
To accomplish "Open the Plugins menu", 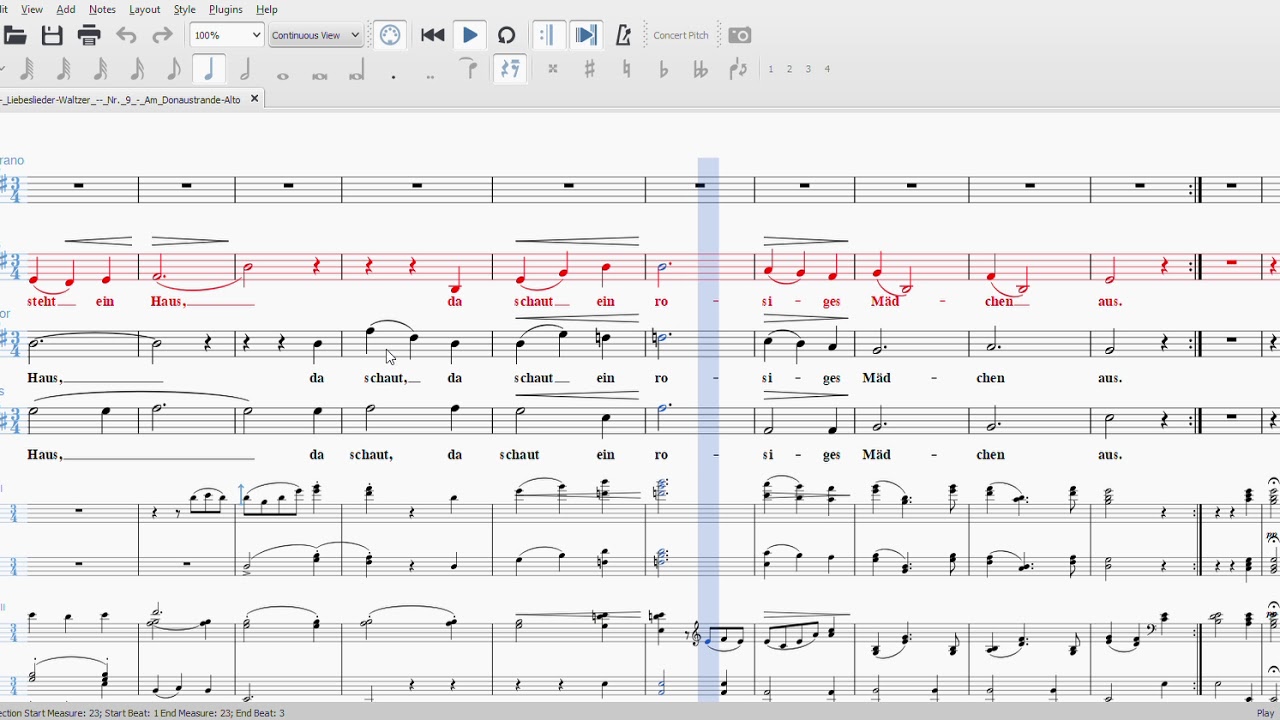I will [226, 9].
